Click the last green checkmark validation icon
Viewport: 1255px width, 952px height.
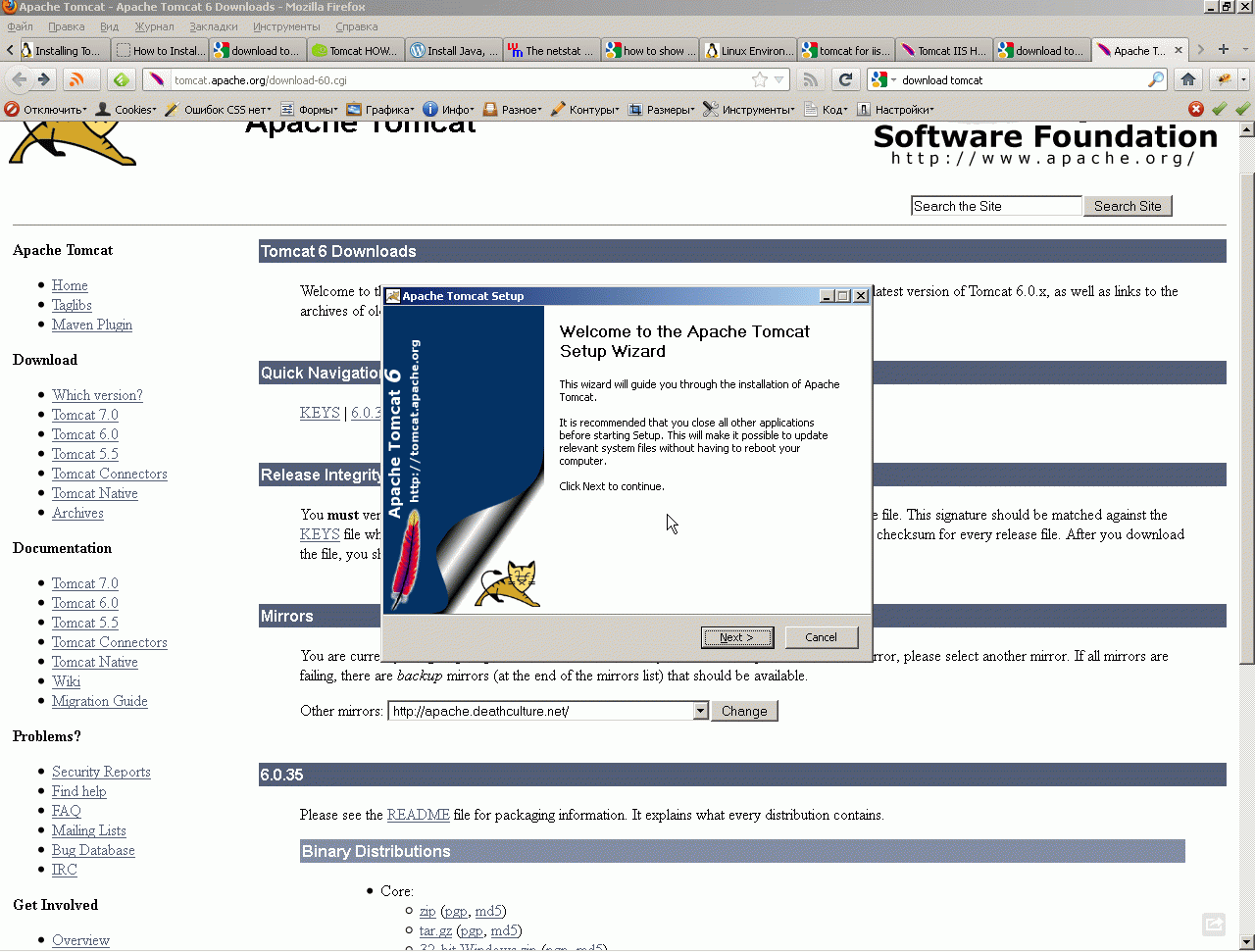1243,109
